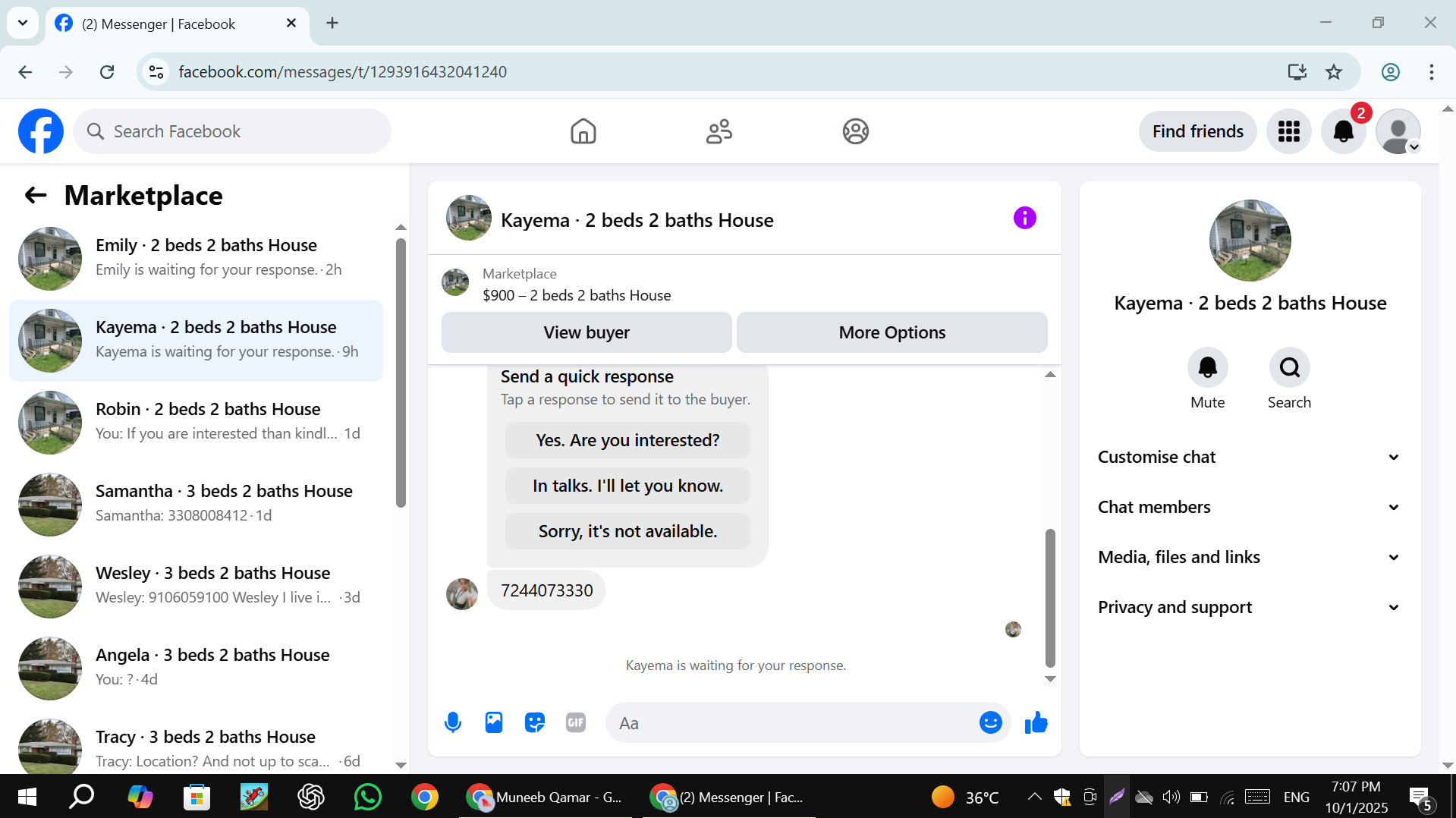
Task: Expand Privacy and support section
Action: [x=1249, y=607]
